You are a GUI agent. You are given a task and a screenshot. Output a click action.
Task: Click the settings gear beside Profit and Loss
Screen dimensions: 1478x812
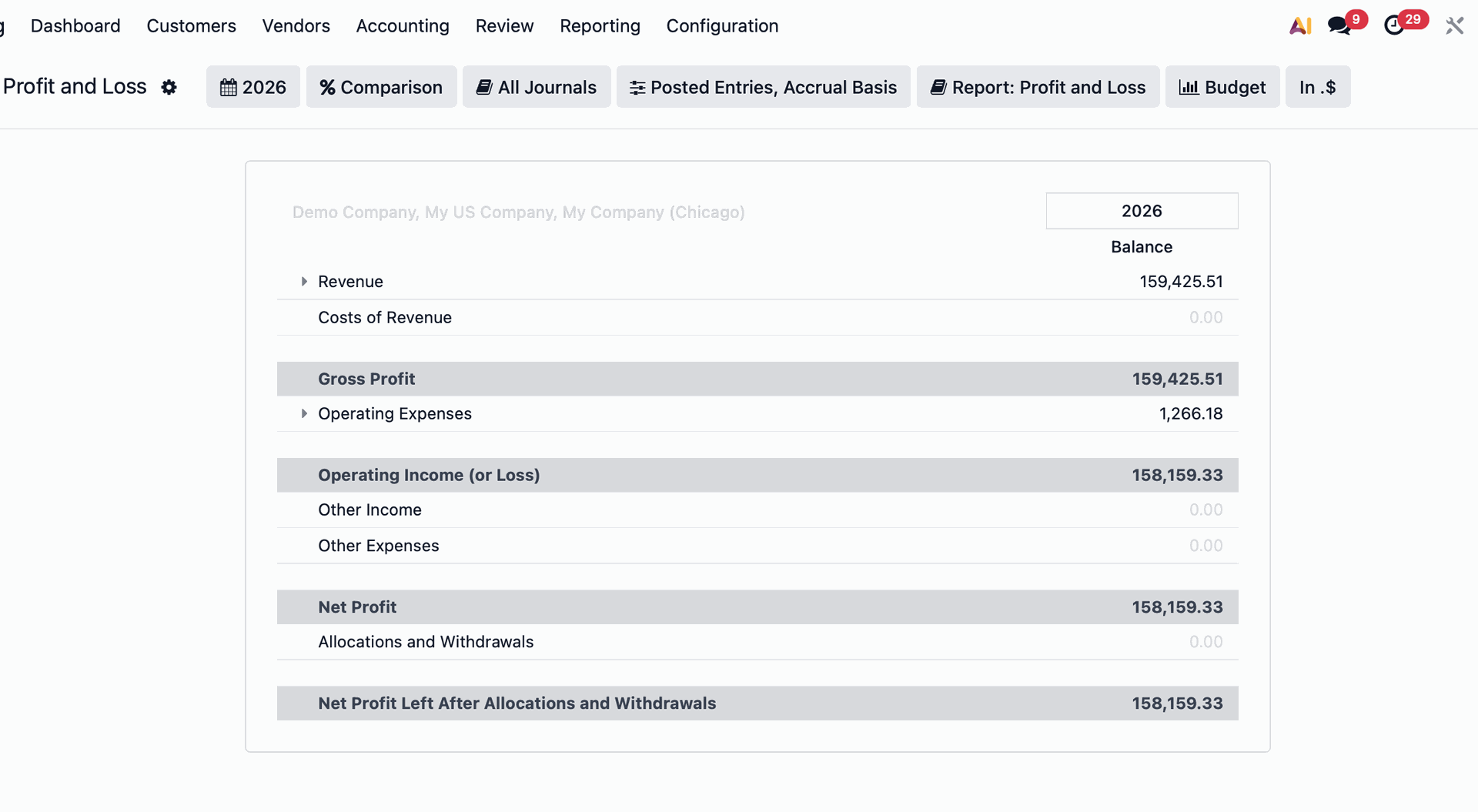click(x=169, y=88)
